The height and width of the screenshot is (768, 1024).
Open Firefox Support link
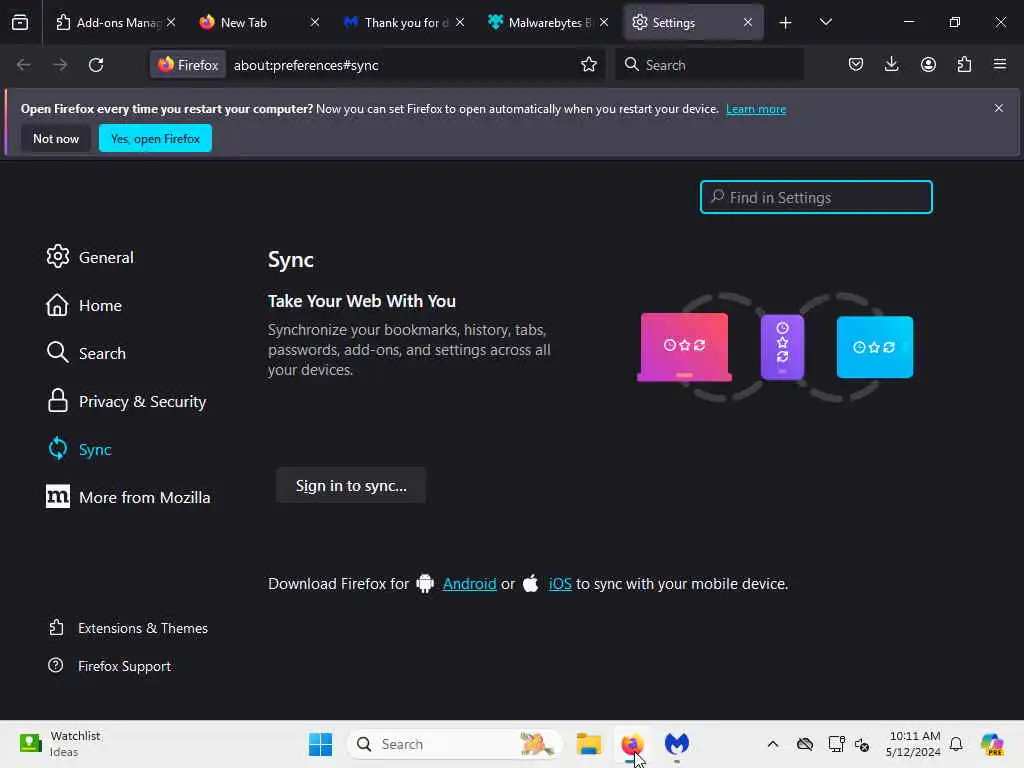click(x=110, y=666)
